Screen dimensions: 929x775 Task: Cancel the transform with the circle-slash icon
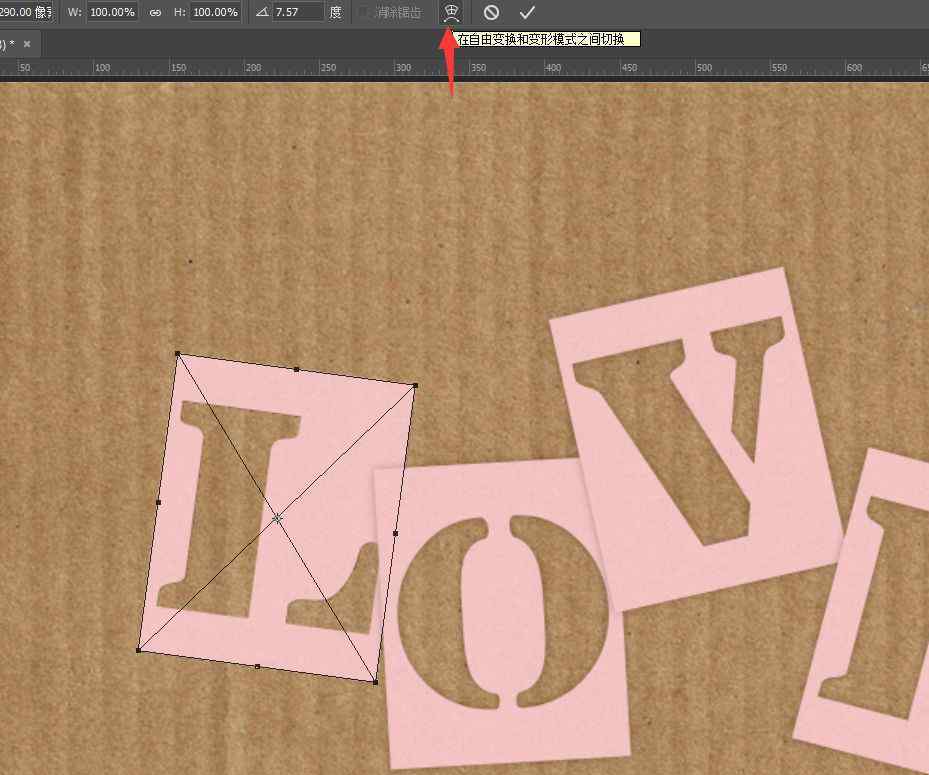pyautogui.click(x=491, y=12)
